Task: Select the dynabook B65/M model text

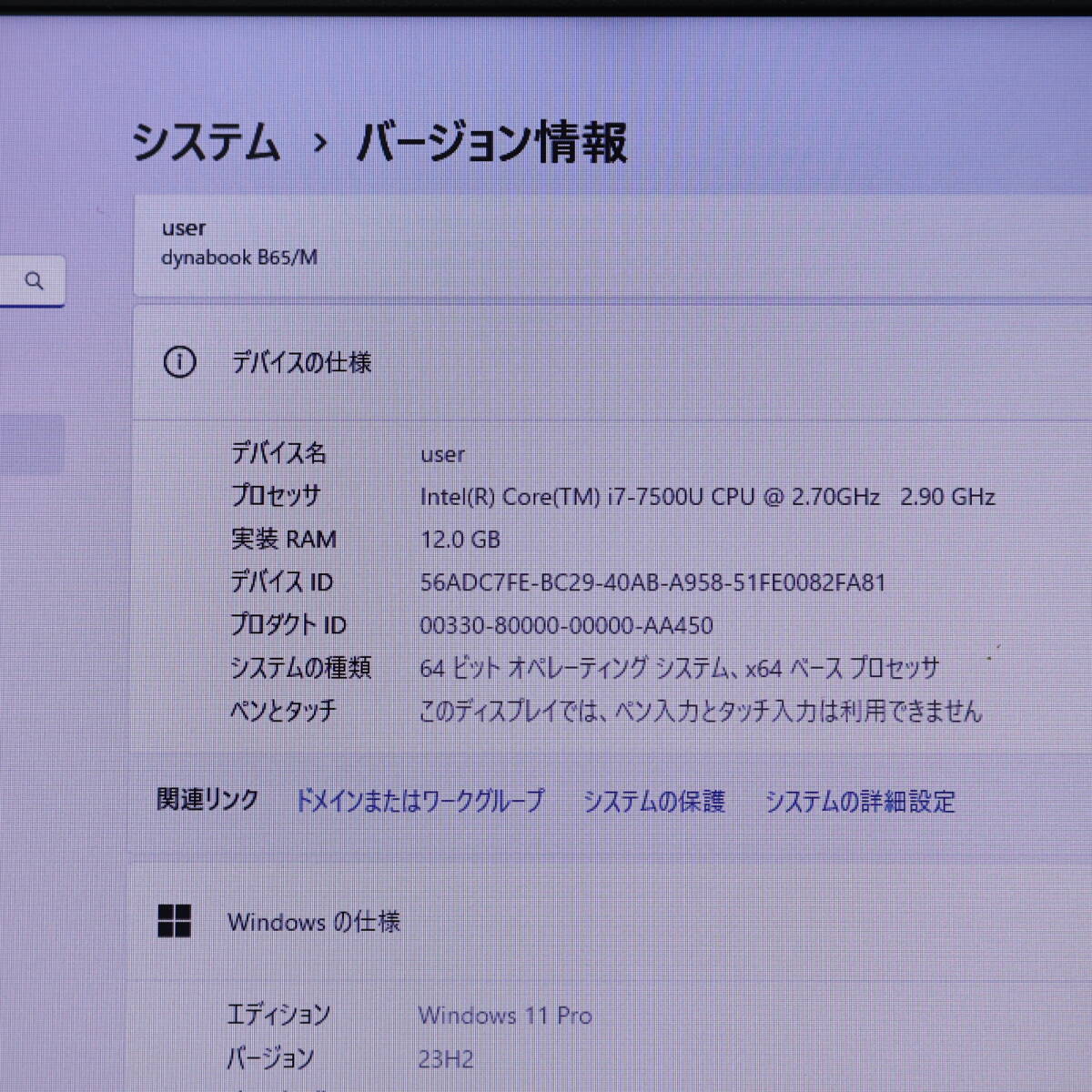Action: 239,258
